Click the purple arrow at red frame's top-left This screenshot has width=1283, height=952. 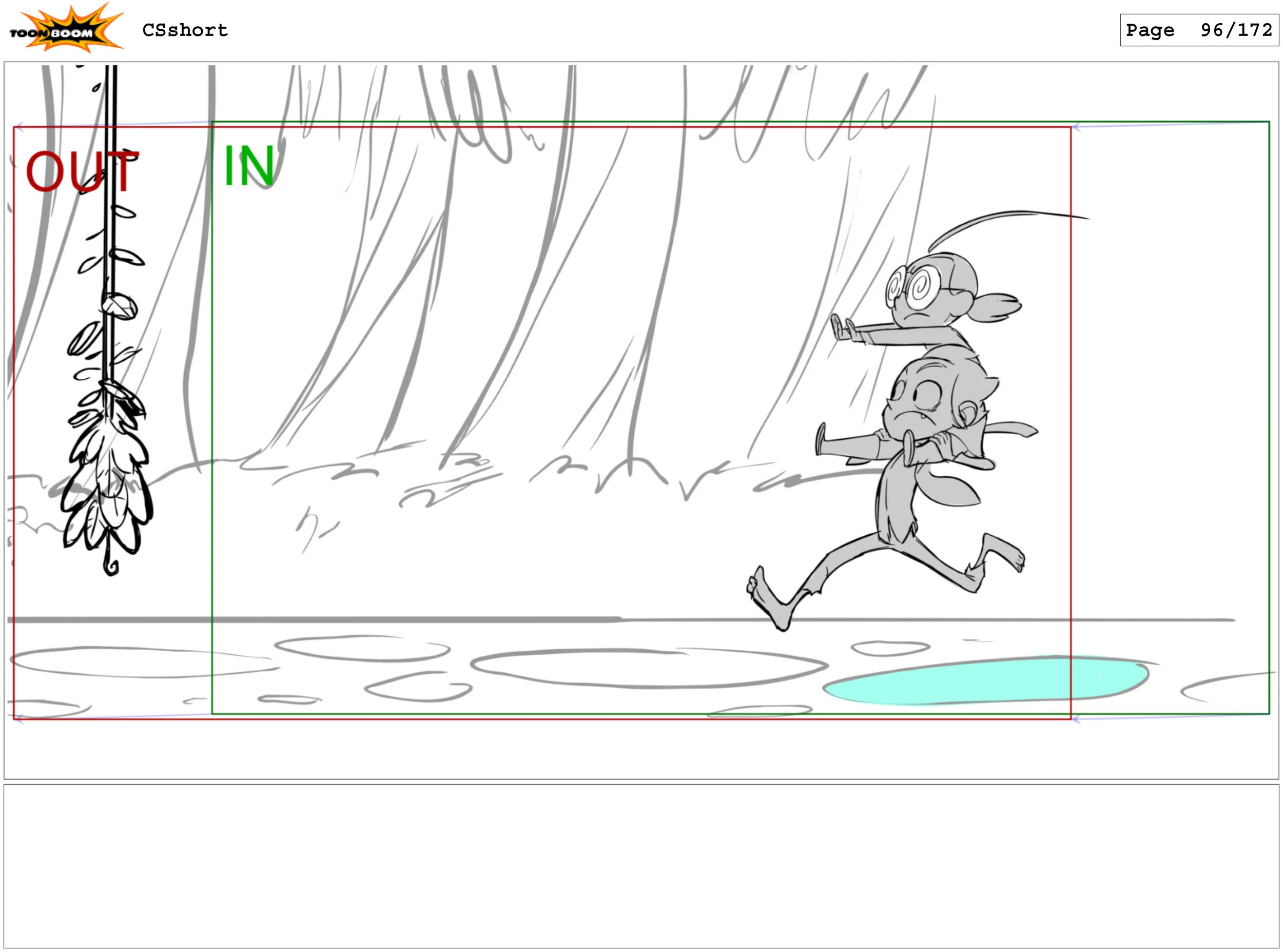[19, 127]
